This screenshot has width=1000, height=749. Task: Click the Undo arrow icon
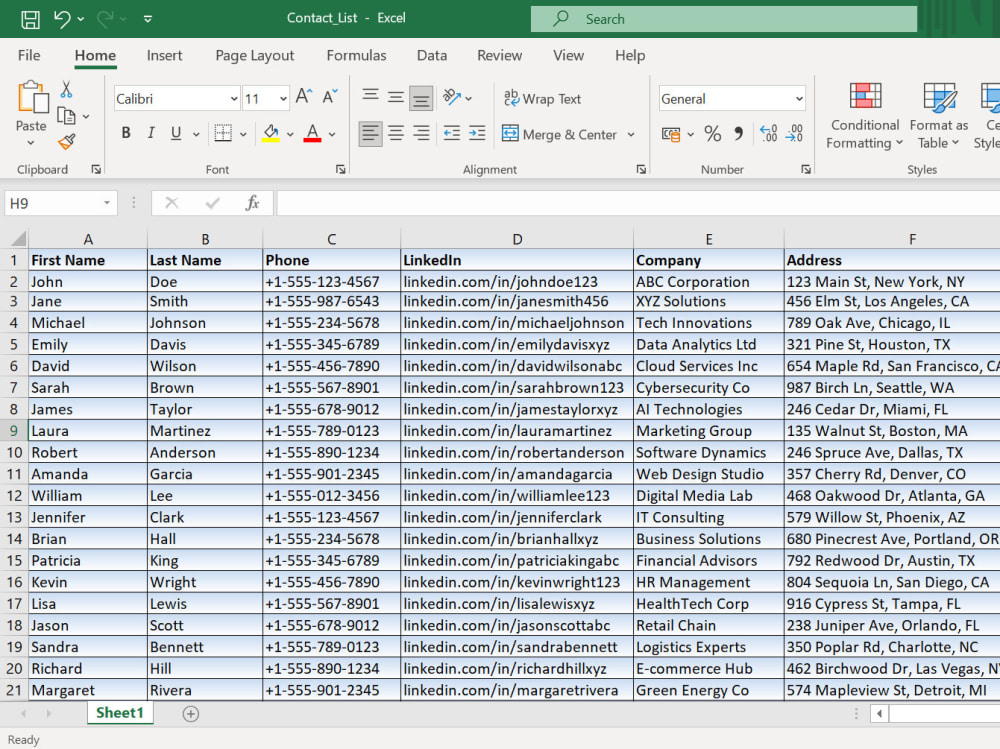tap(62, 19)
